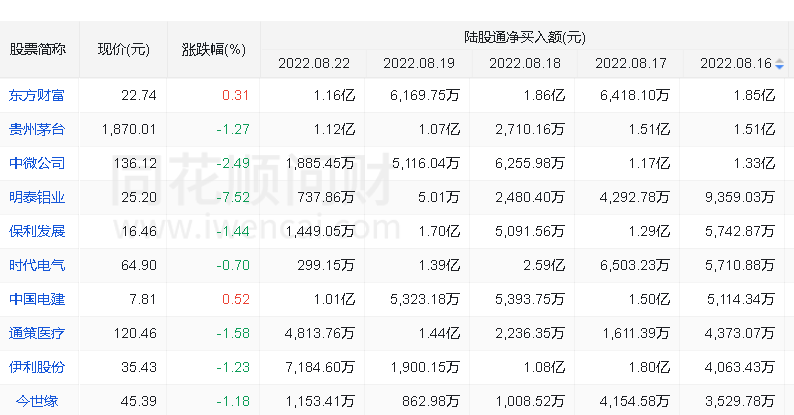This screenshot has width=794, height=415.
Task: Click the 4,154.58万 cell
Action: [635, 401]
